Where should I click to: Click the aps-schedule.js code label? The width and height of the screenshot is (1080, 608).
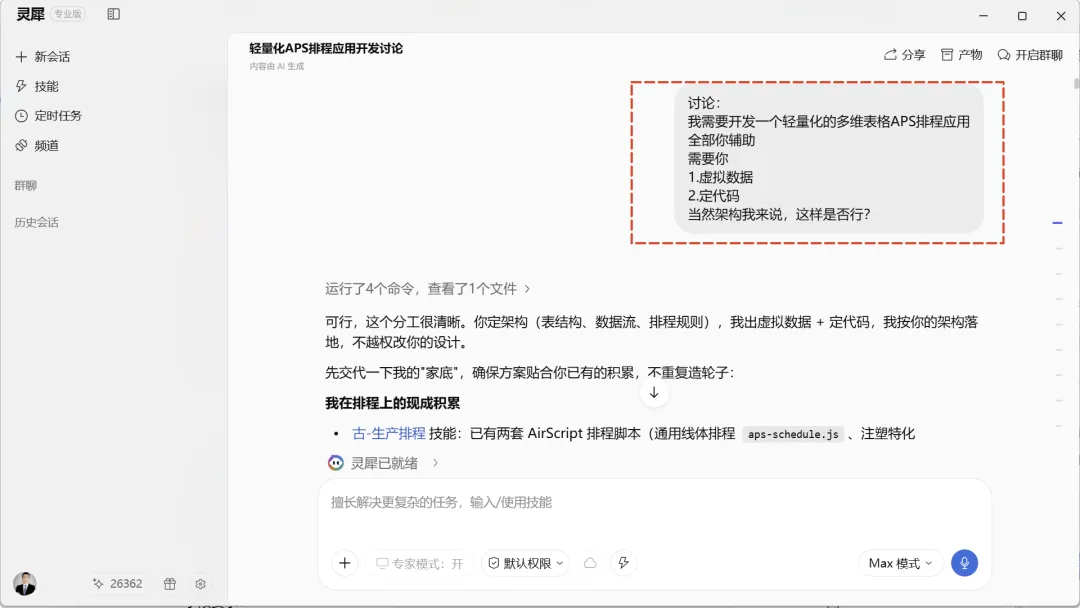point(793,434)
